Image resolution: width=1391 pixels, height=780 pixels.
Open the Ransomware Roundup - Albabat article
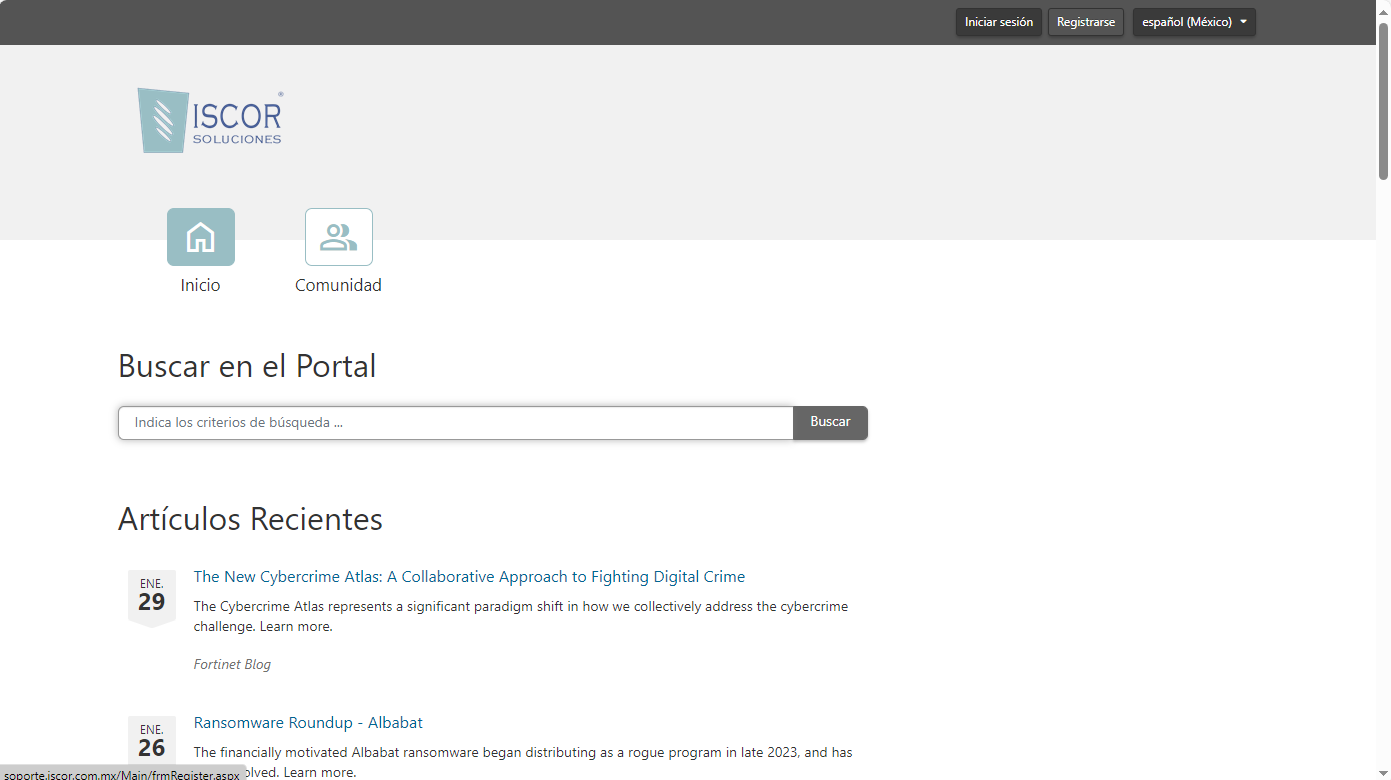[x=308, y=723]
